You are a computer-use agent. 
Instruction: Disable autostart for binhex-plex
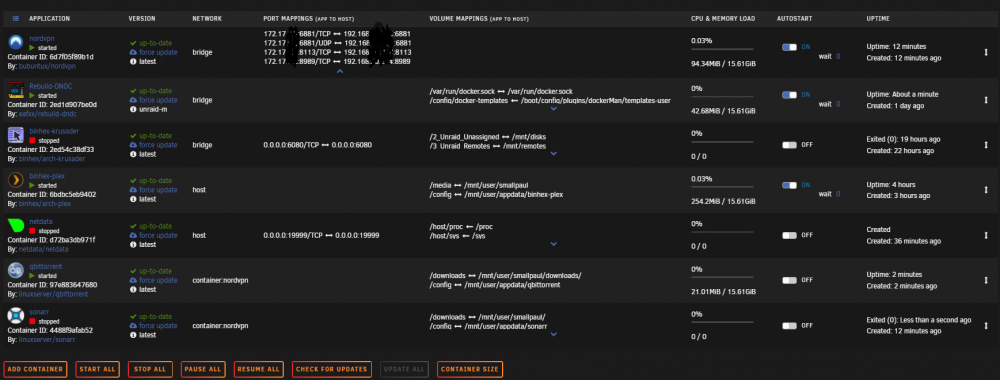click(789, 185)
